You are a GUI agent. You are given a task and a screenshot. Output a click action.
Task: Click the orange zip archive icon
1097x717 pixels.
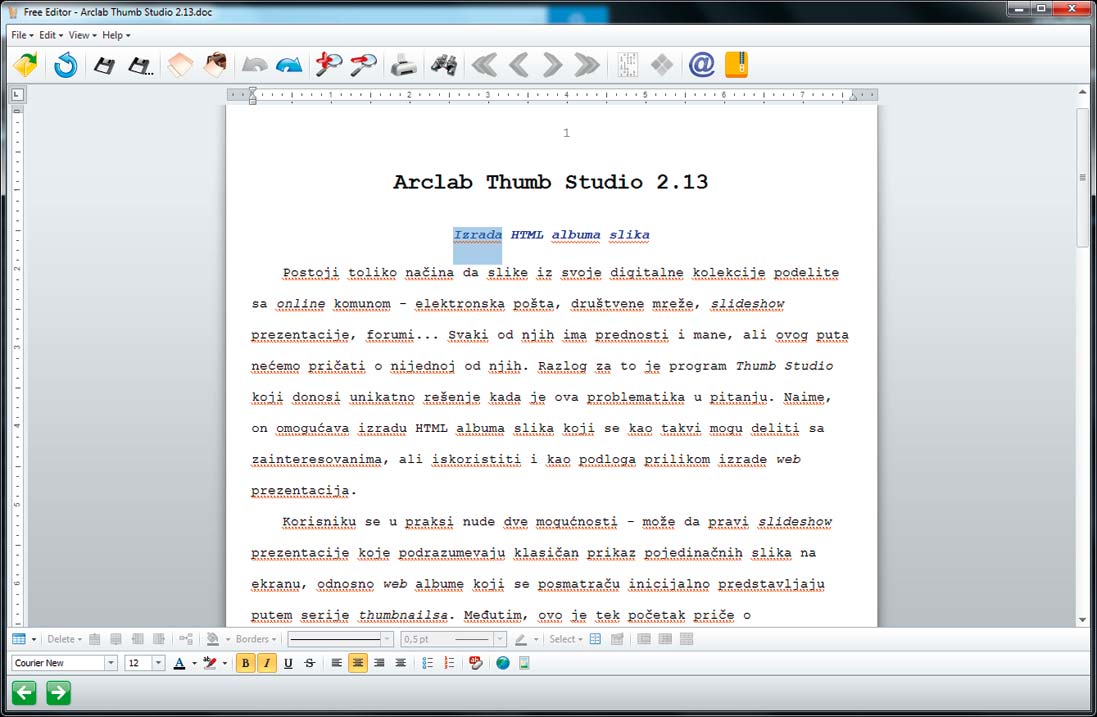[x=737, y=64]
